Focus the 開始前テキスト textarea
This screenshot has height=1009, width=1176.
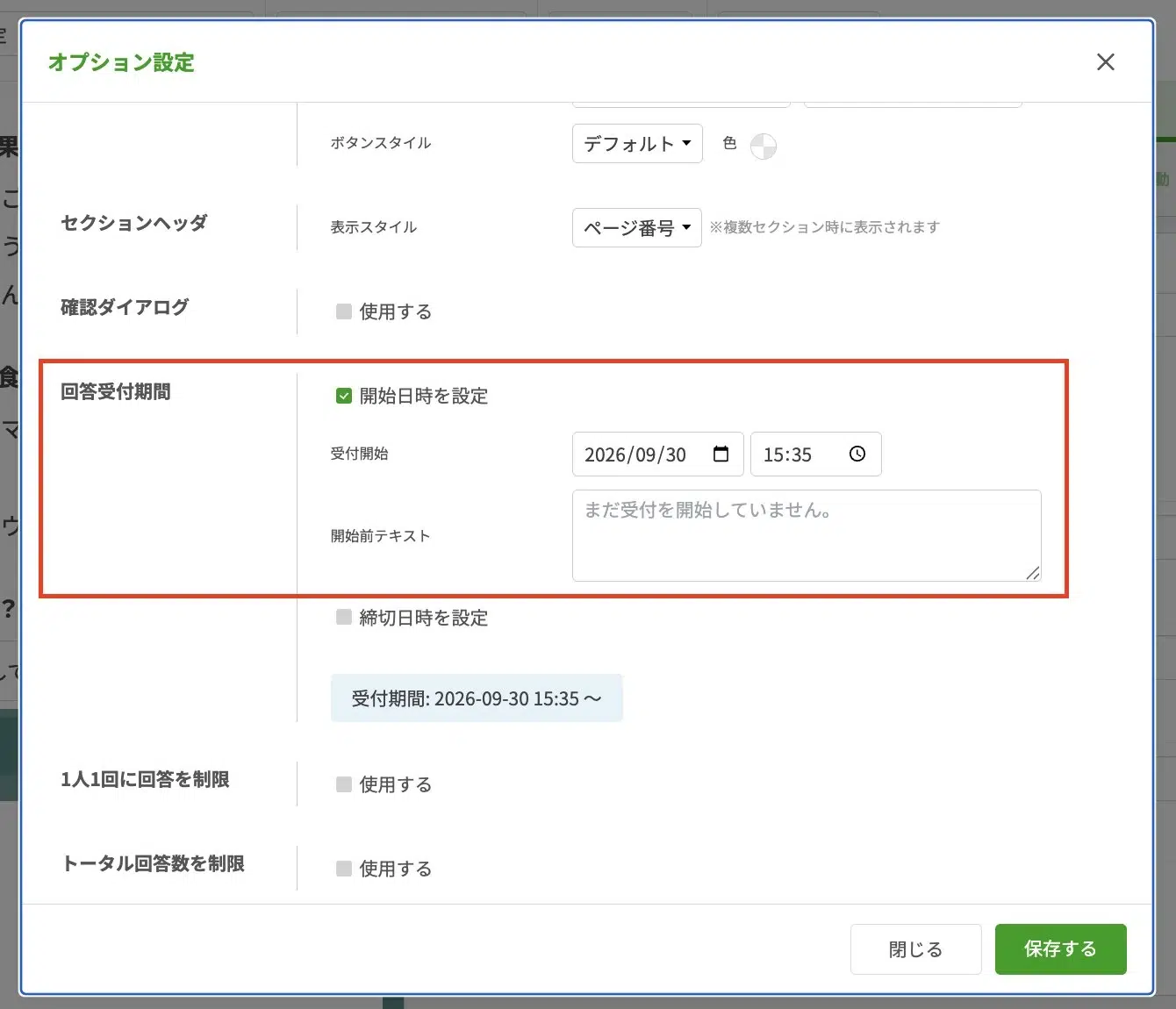click(x=807, y=535)
